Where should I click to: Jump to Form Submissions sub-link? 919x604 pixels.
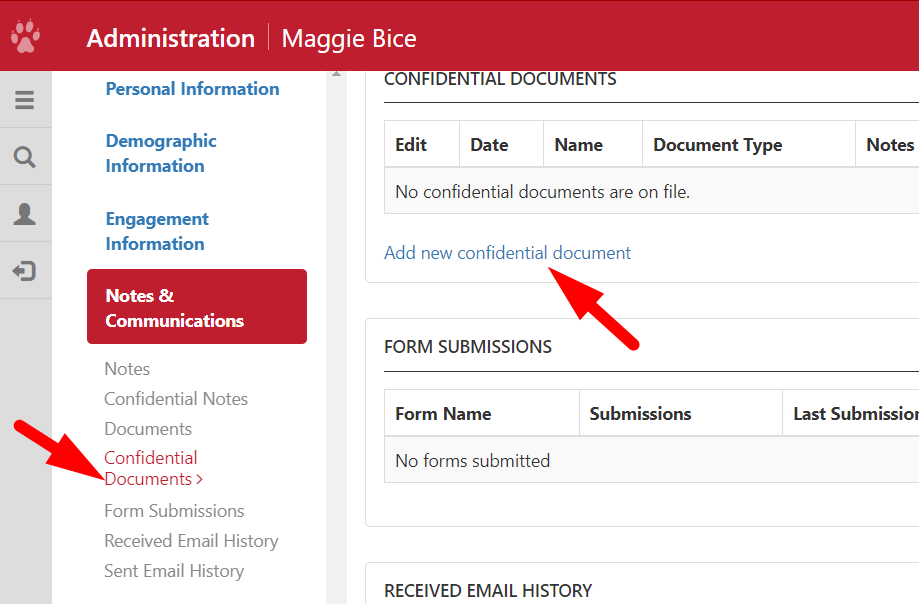(x=174, y=511)
